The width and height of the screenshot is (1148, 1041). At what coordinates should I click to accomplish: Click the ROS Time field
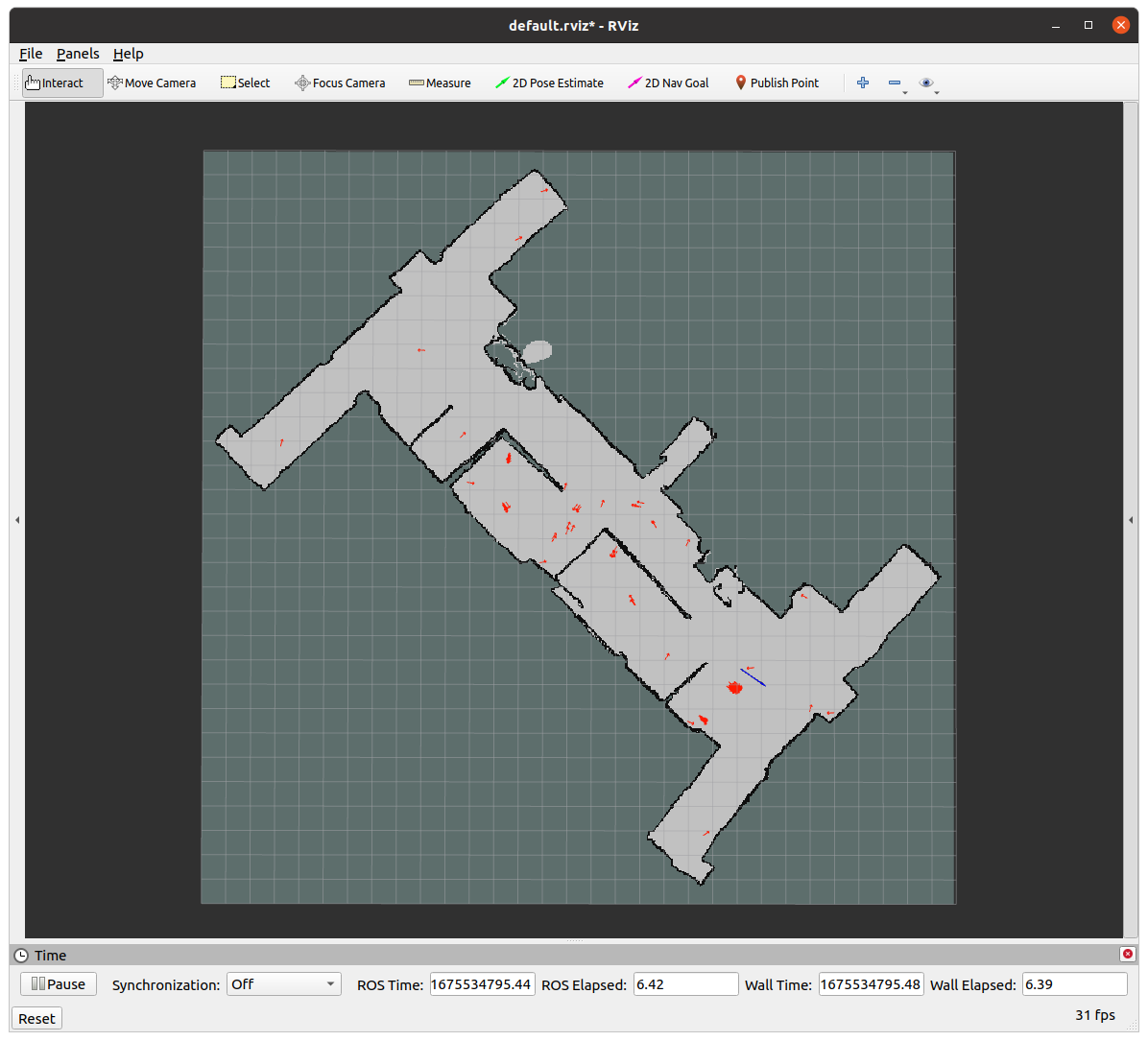tap(482, 983)
